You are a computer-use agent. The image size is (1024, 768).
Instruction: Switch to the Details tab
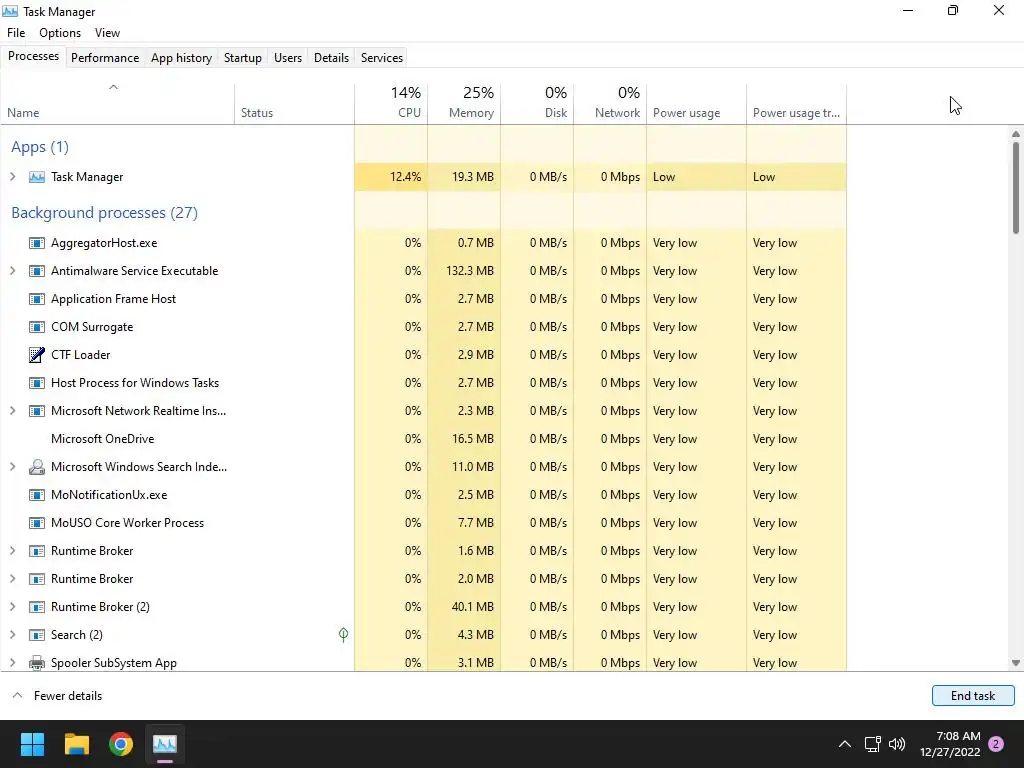331,57
